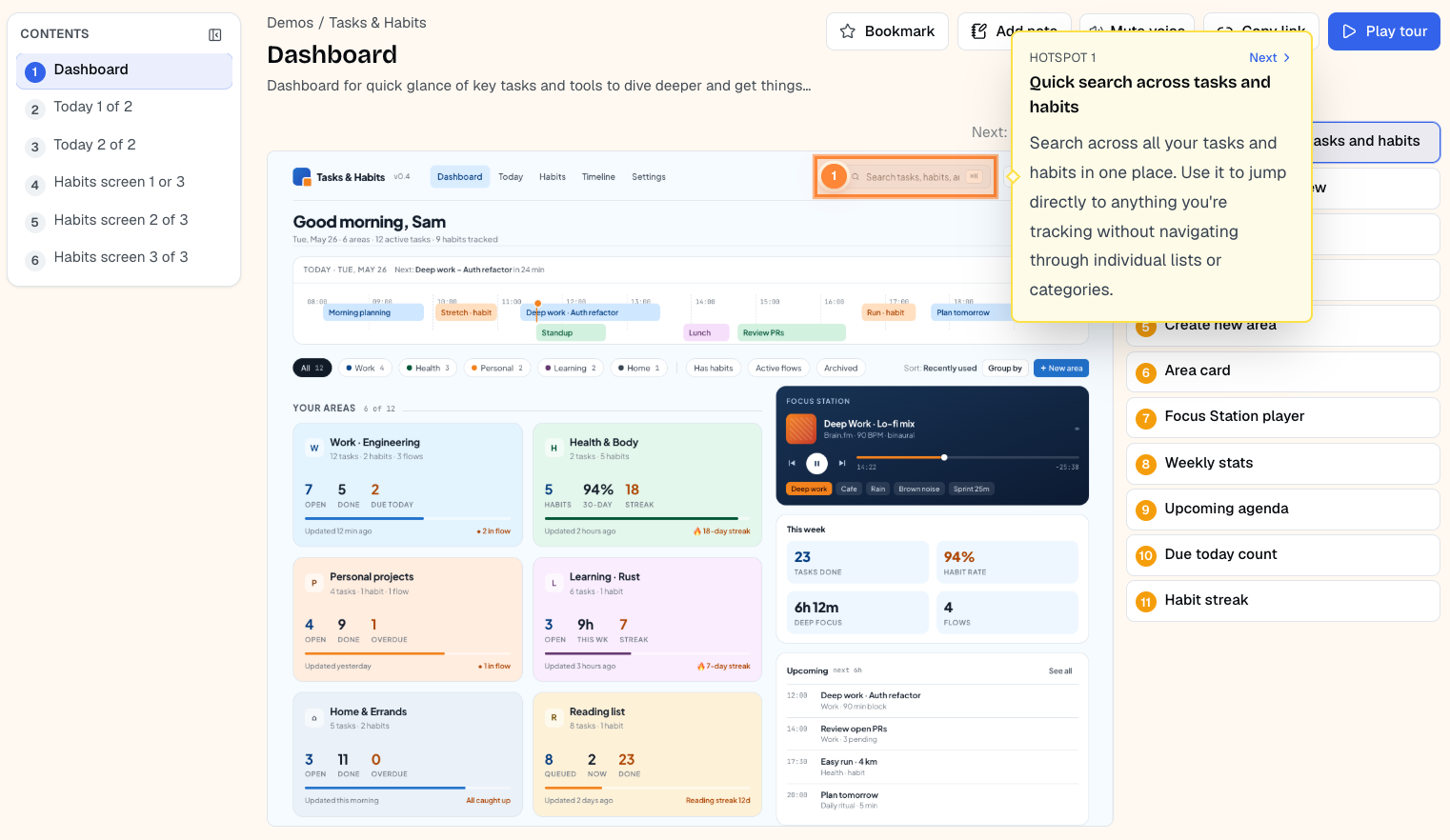Click the 94% Habit rate stat tile
This screenshot has width=1450, height=840.
pos(1007,563)
